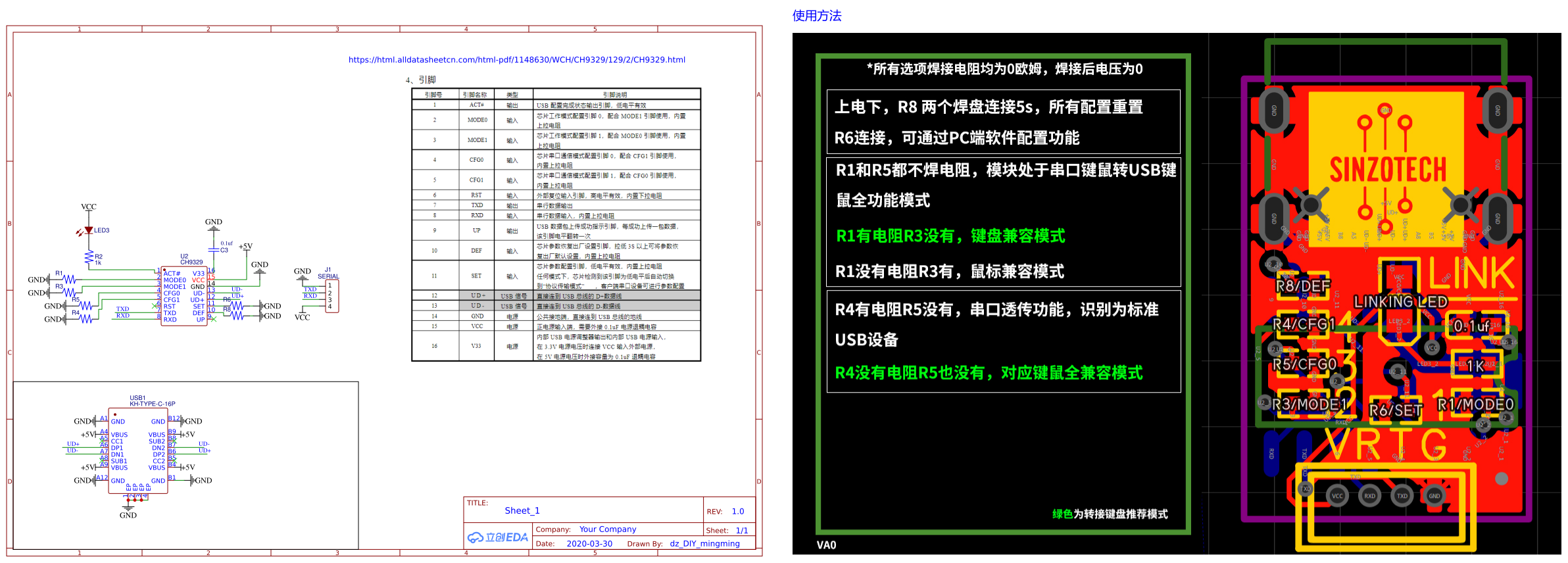Click the 4、引脚 table heading

[421, 80]
